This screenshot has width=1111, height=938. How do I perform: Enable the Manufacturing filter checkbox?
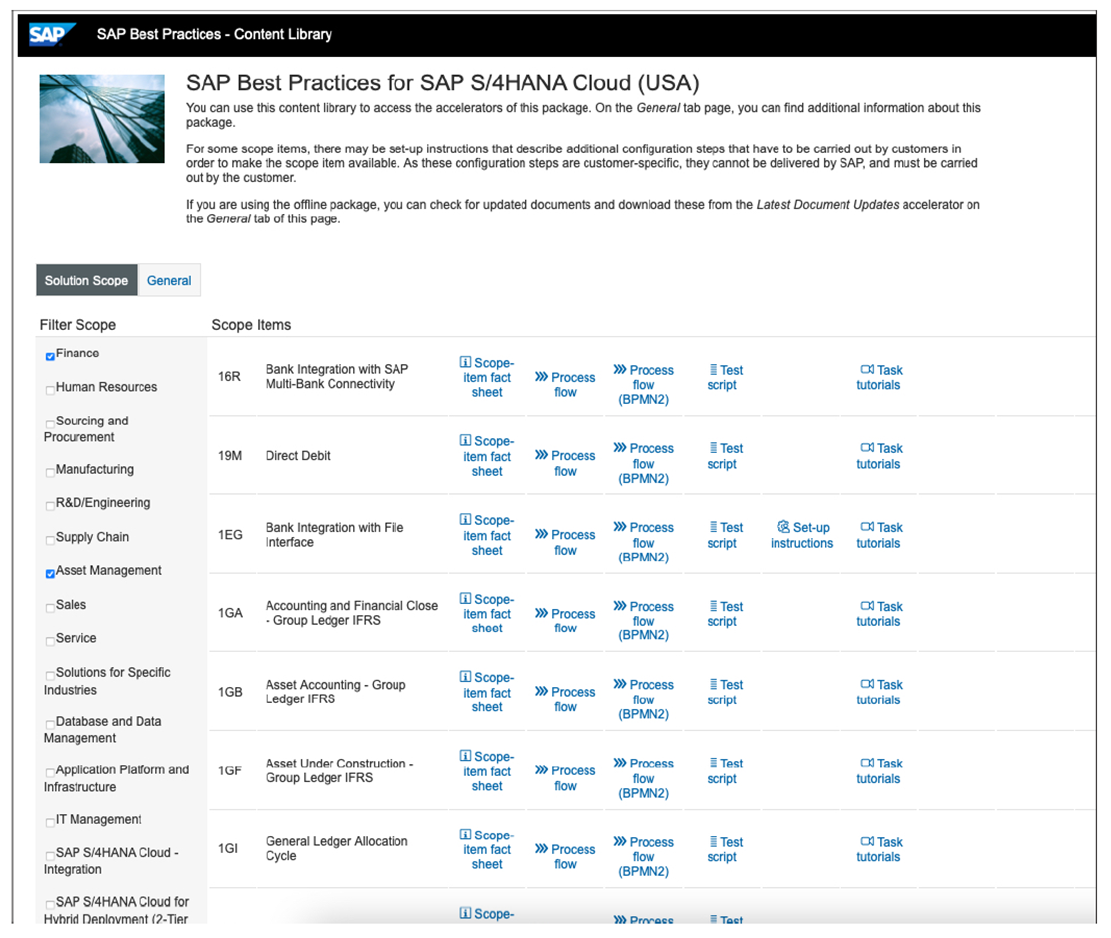[49, 472]
